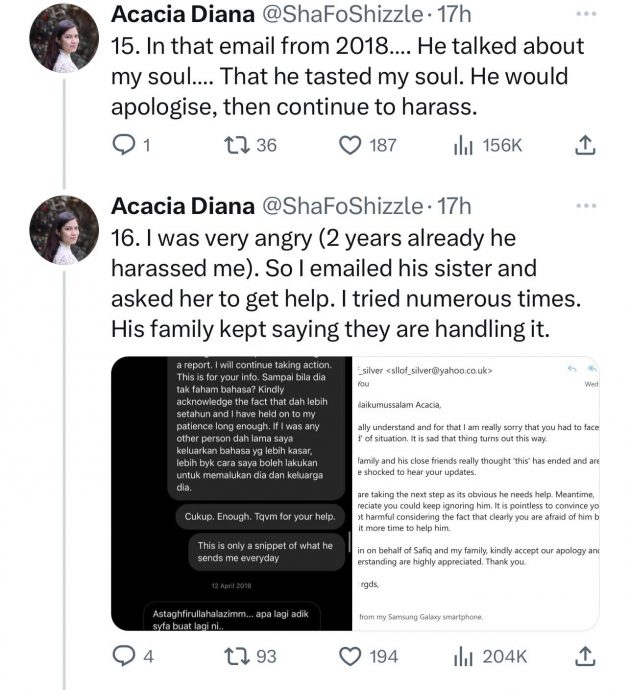View analytics for tweet with 156K views
This screenshot has width=629, height=690.
tap(463, 146)
